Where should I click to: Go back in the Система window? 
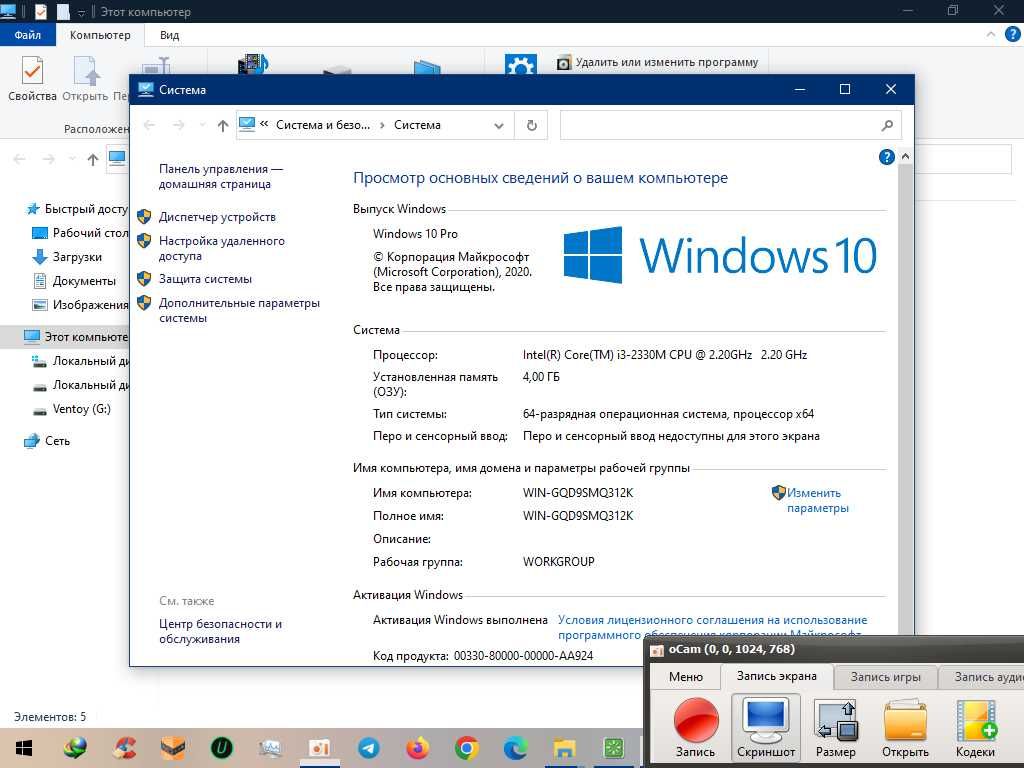150,125
